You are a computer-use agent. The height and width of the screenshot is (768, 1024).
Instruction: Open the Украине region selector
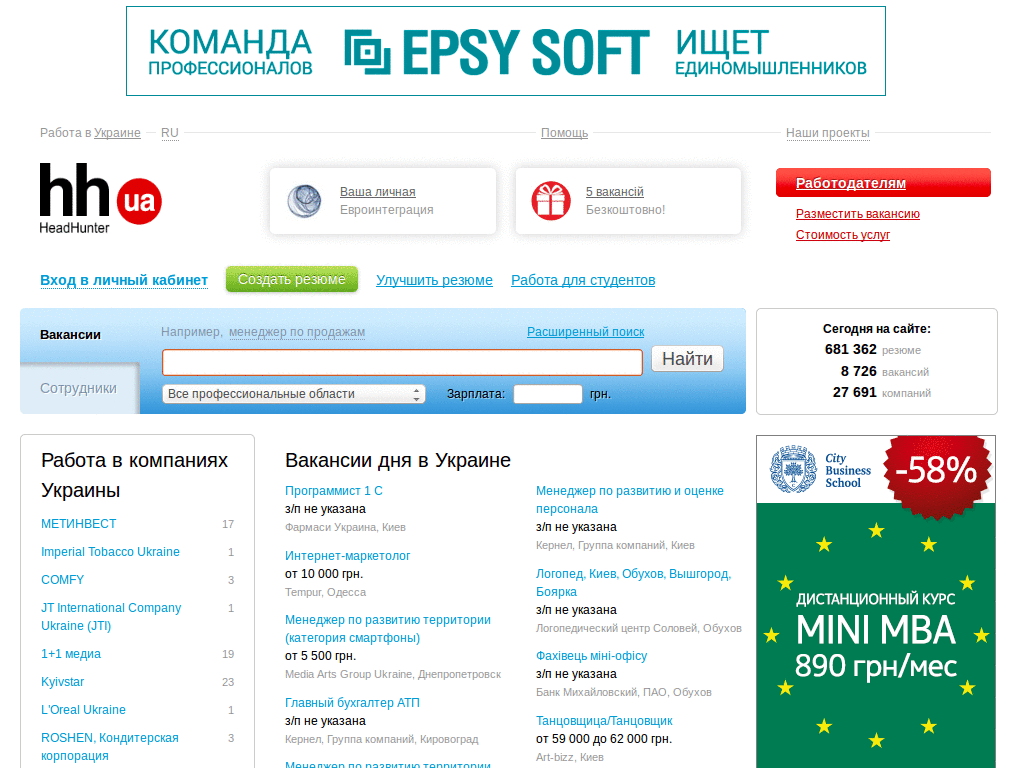pos(117,133)
